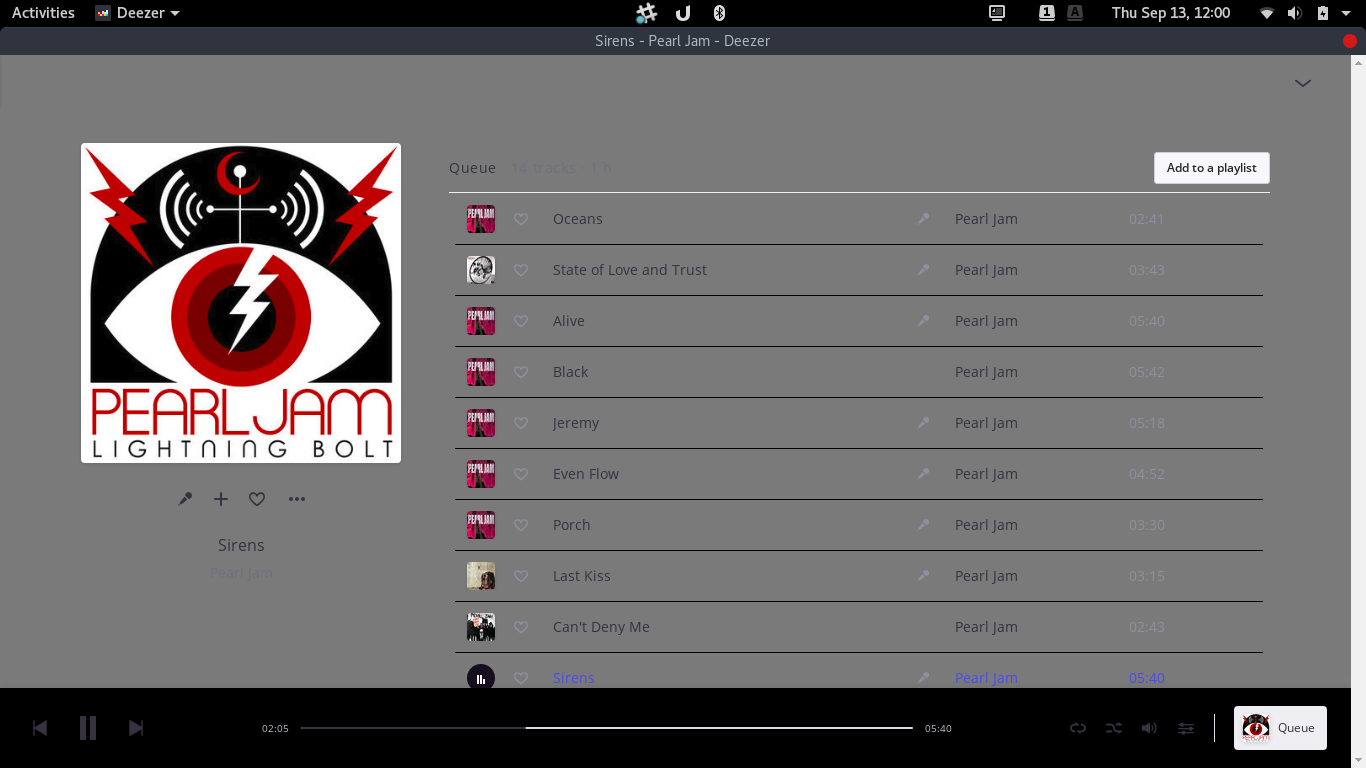Viewport: 1366px width, 768px height.
Task: Click the cog extension icon in top bar center
Action: (x=647, y=13)
